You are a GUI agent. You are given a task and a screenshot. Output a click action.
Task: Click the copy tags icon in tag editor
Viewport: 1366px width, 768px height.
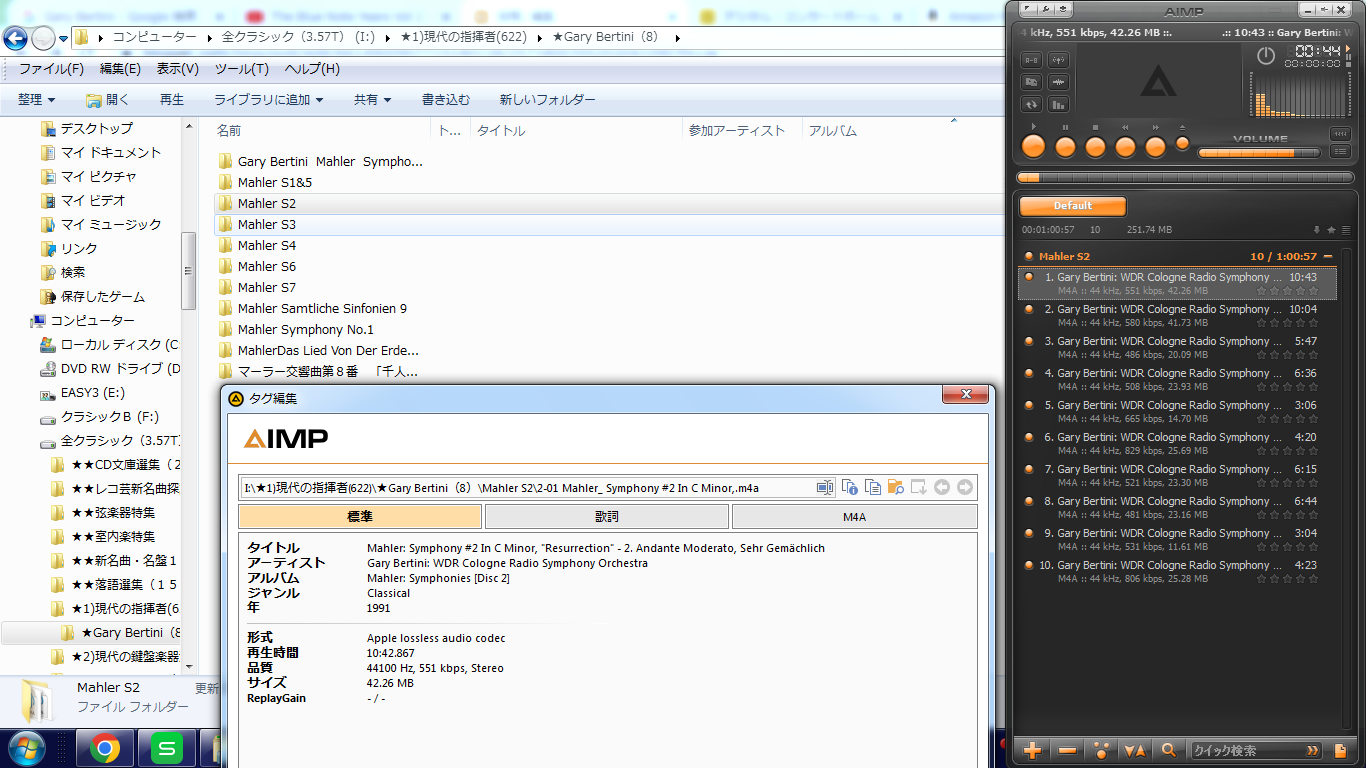point(873,487)
